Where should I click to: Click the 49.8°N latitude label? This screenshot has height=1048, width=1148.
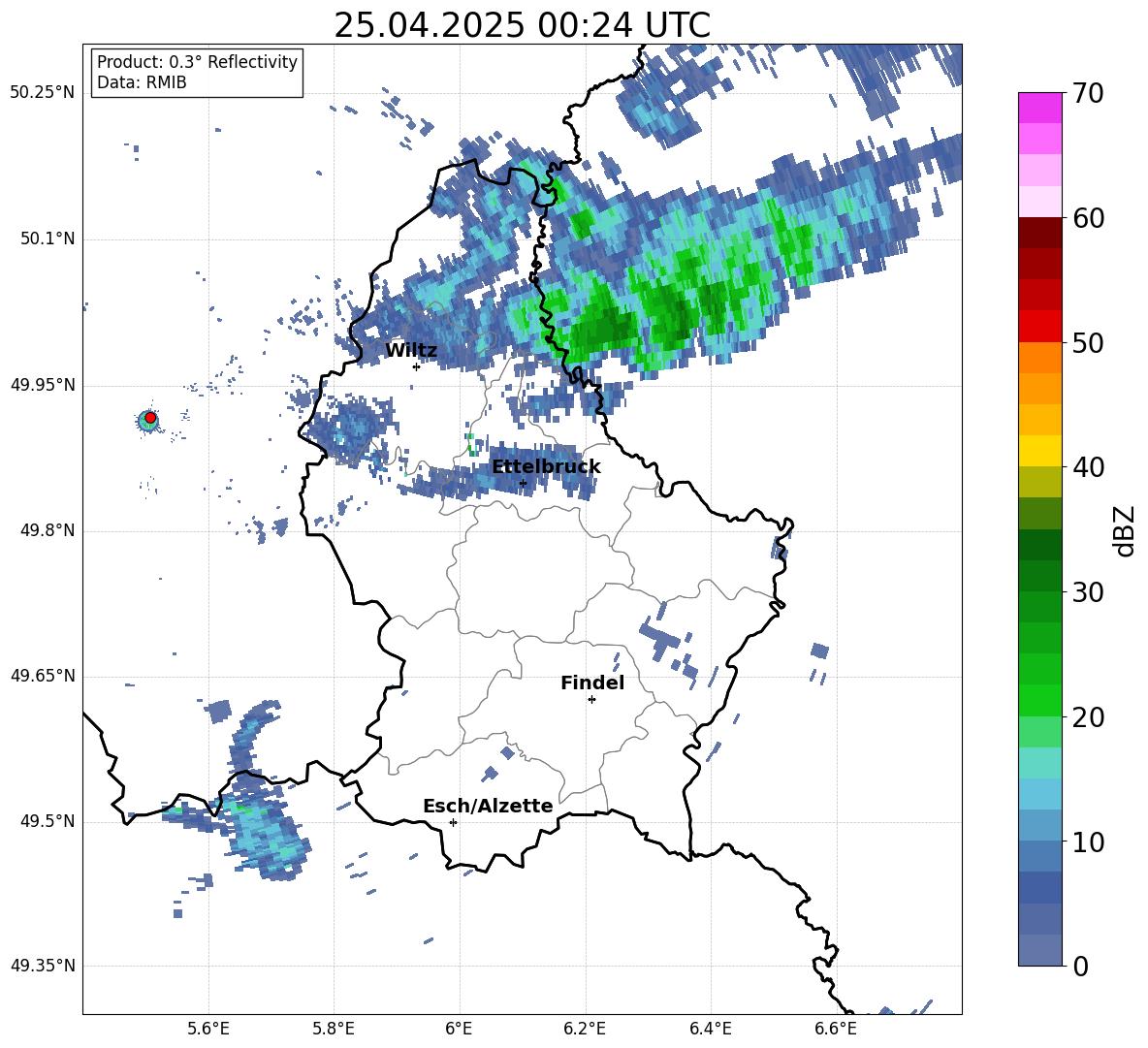point(47,530)
